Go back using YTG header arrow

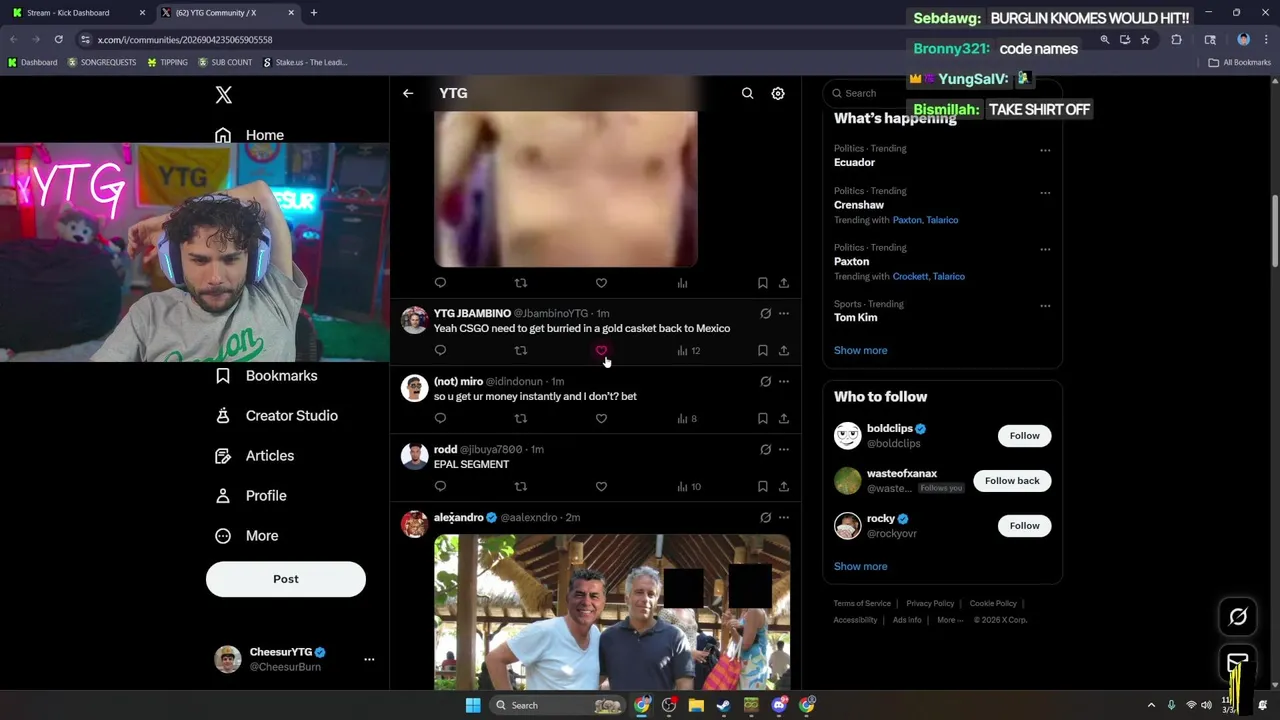coord(408,93)
